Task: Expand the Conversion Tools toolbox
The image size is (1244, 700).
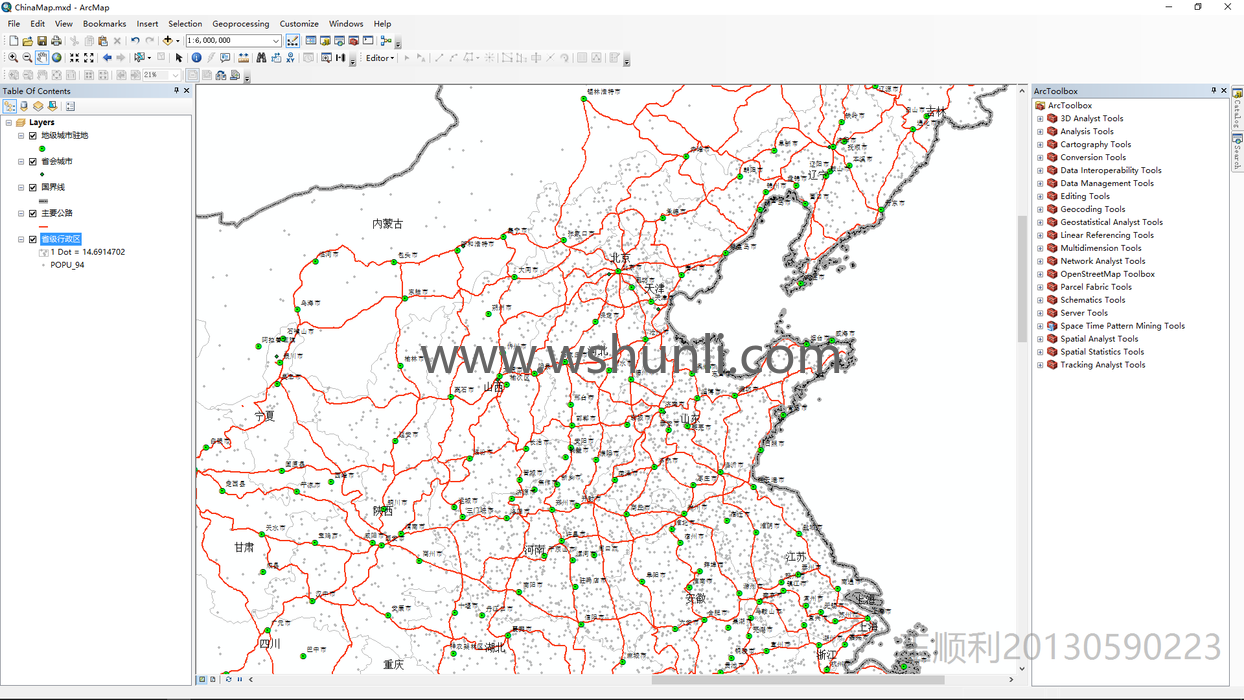Action: tap(1040, 157)
